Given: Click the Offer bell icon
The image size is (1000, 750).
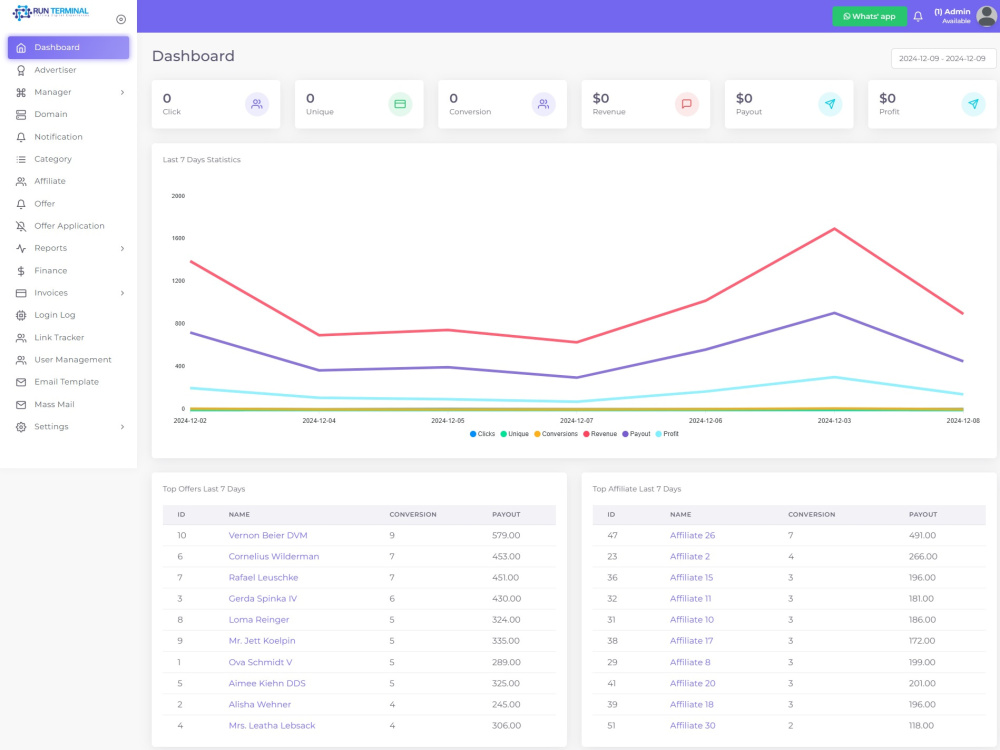Looking at the screenshot, I should click(21, 204).
